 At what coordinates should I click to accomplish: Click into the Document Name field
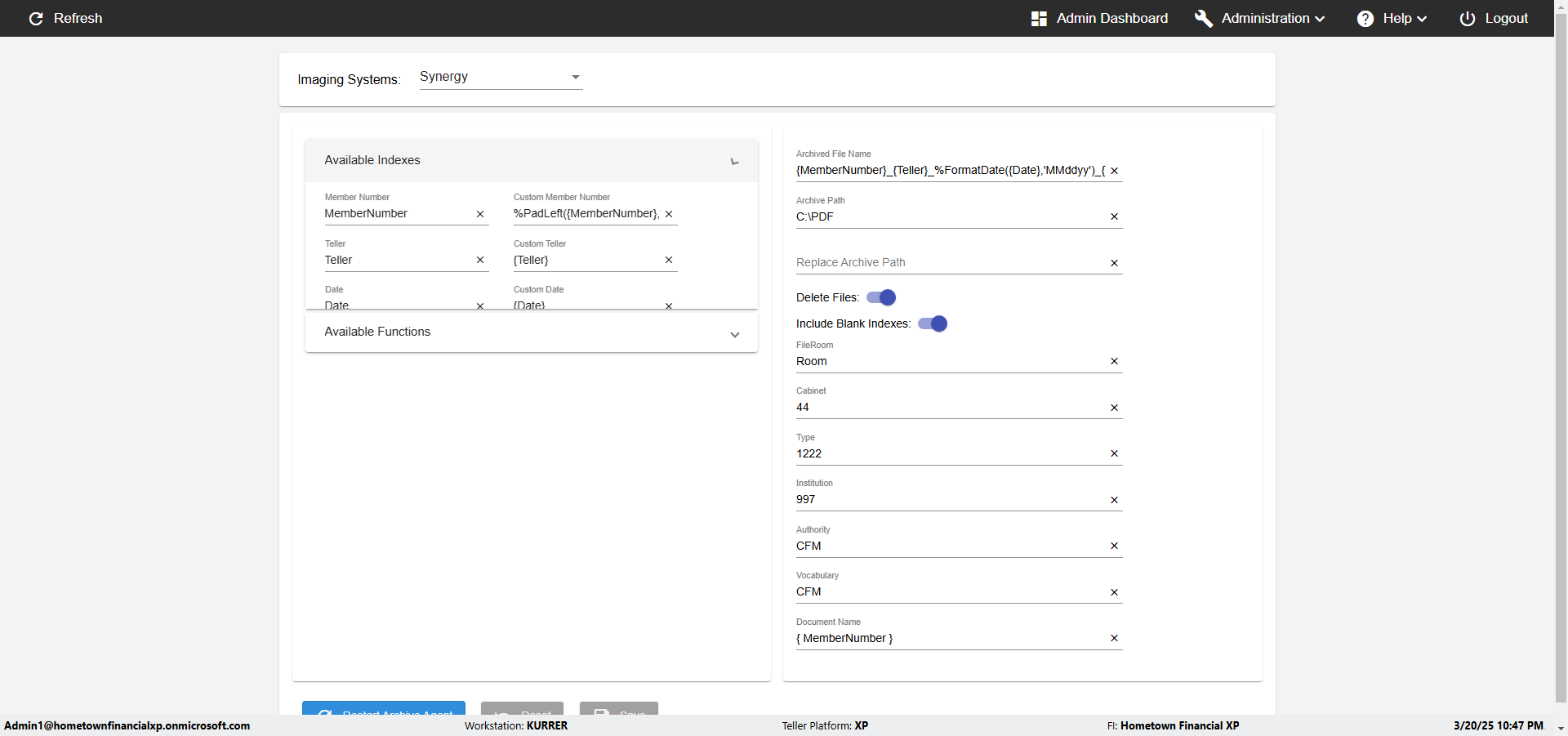947,638
